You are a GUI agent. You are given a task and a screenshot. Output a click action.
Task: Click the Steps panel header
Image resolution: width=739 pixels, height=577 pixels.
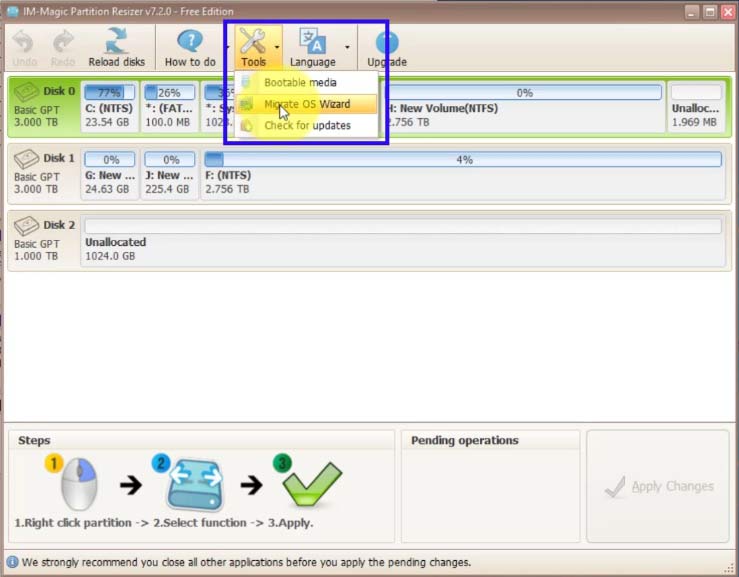[x=34, y=440]
